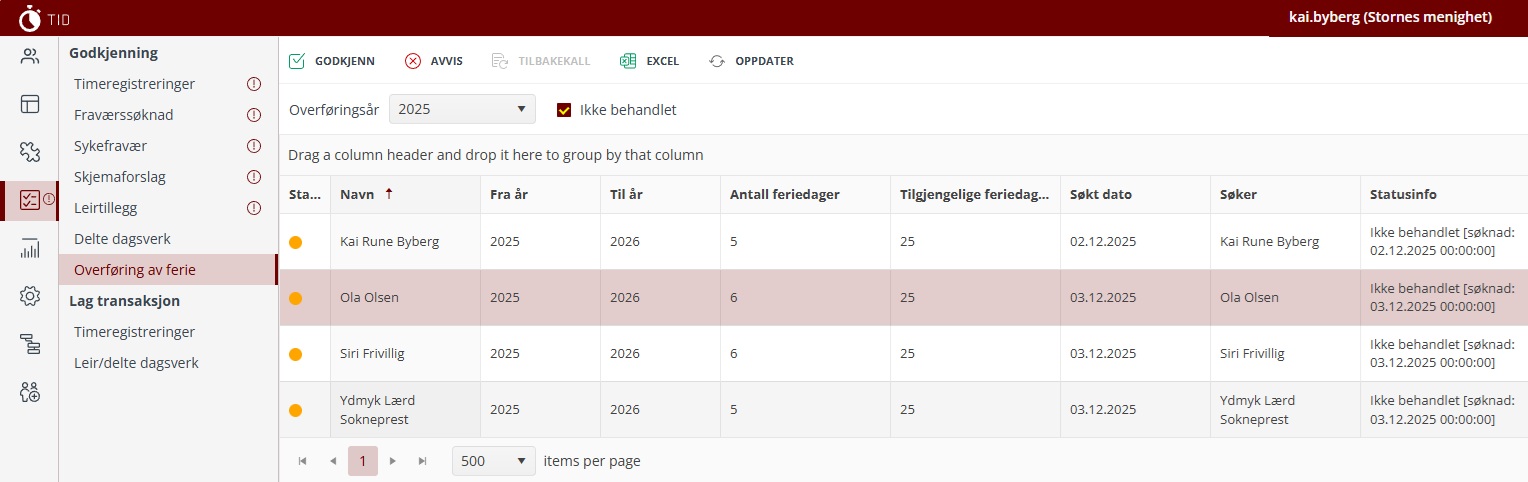The height and width of the screenshot is (482, 1528).
Task: Click the TID stopwatch logo
Action: coord(31,18)
